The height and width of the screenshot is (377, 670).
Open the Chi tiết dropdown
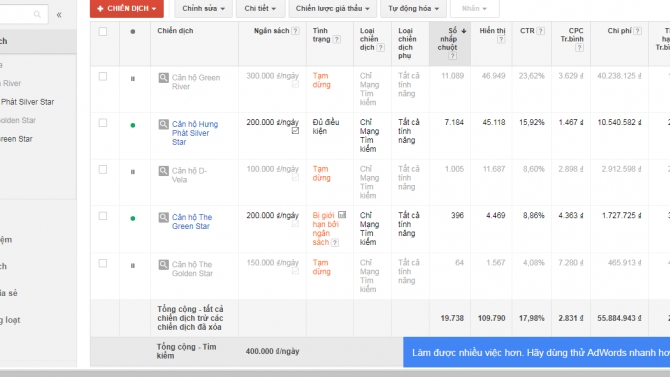coord(260,9)
